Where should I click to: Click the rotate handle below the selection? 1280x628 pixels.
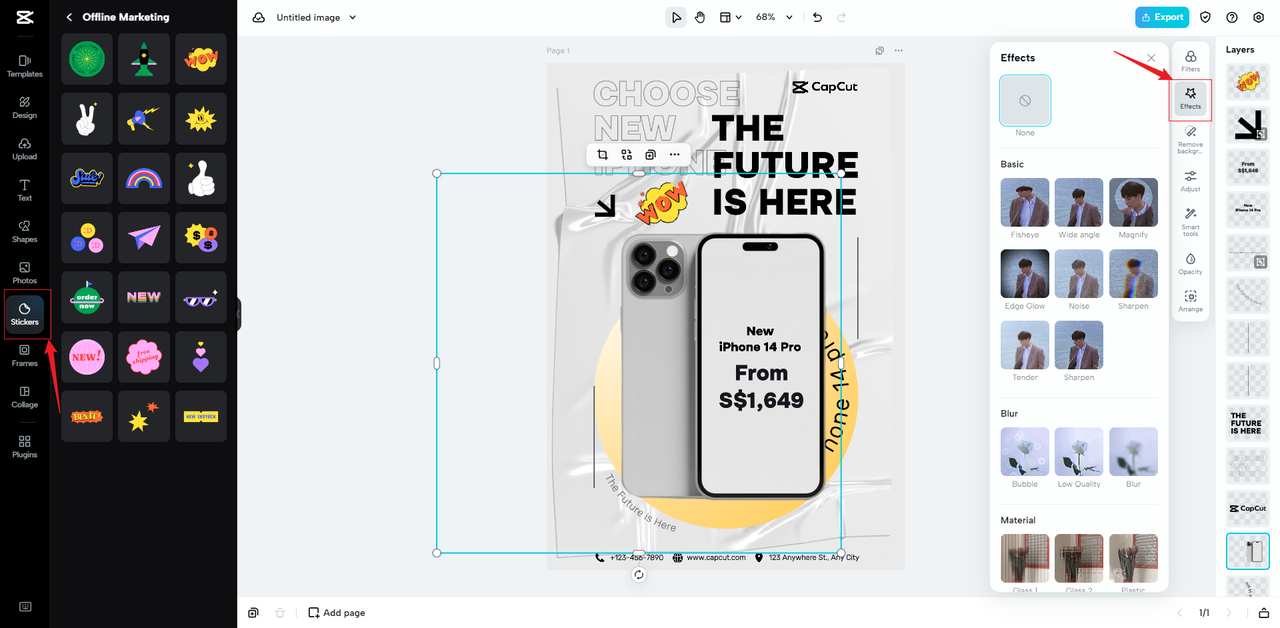point(639,575)
